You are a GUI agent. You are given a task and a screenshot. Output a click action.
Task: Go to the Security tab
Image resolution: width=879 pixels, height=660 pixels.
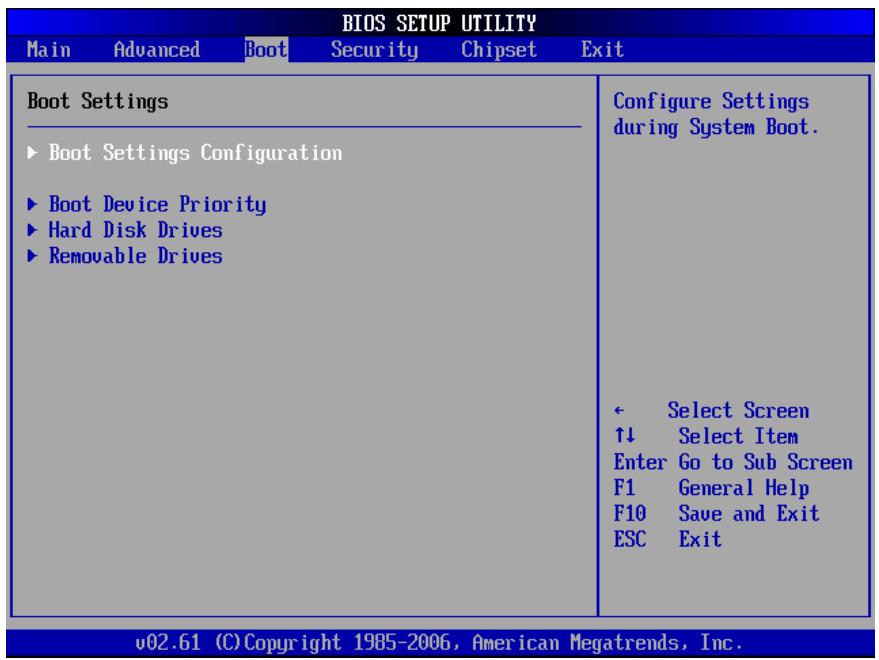coord(374,50)
